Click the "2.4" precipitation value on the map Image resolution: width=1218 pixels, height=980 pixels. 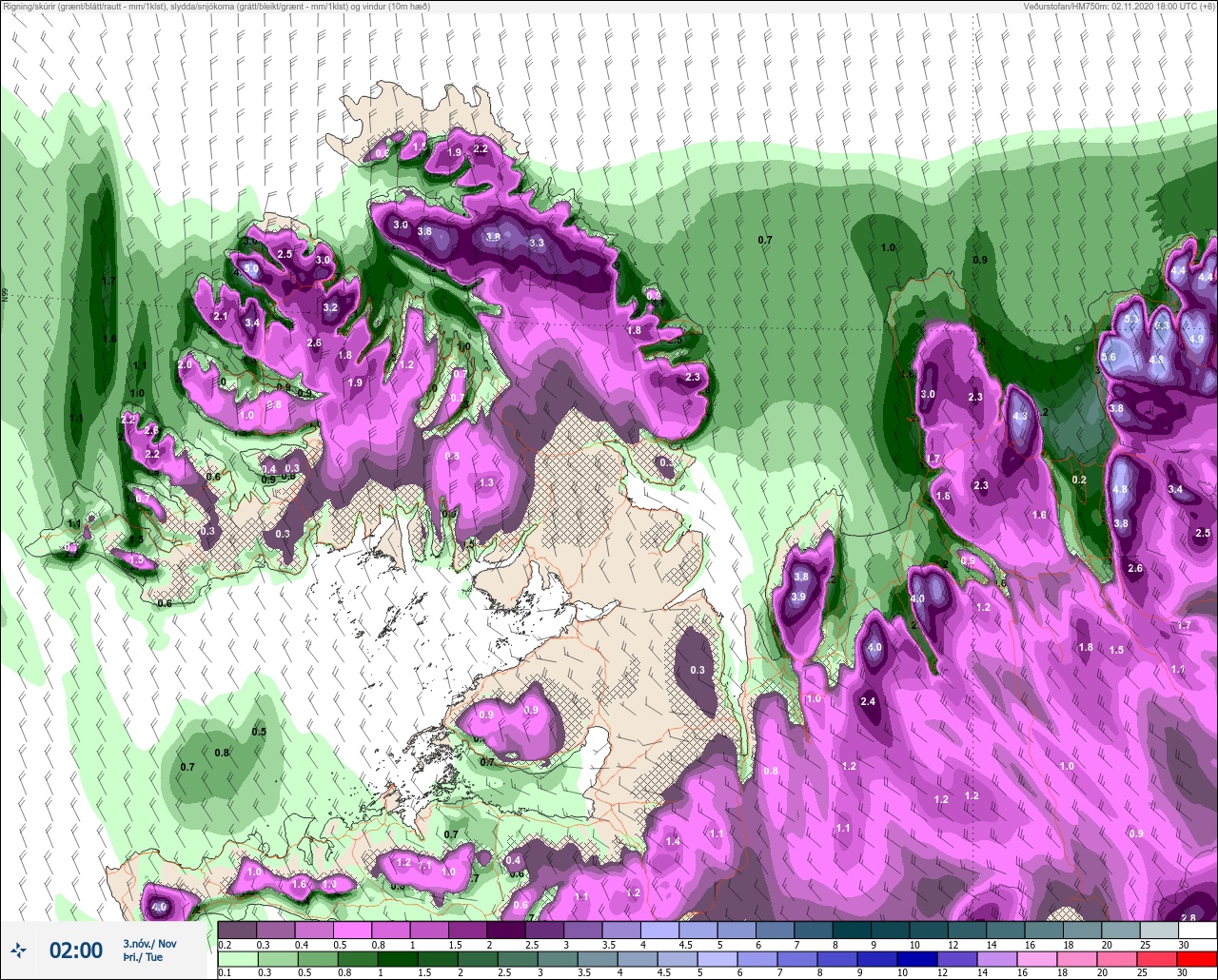pos(868,701)
